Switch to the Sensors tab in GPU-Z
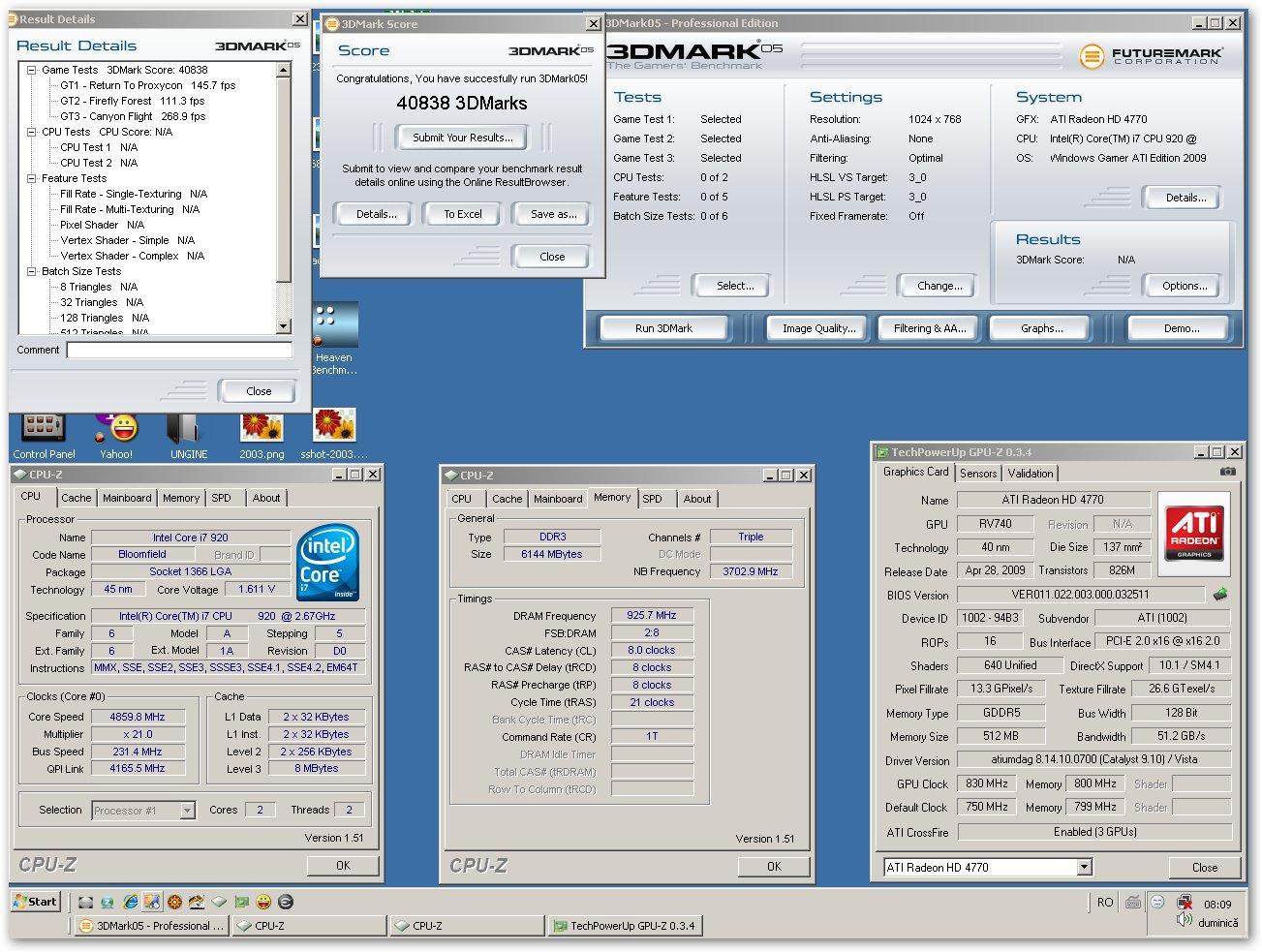This screenshot has width=1262, height=952. click(978, 474)
